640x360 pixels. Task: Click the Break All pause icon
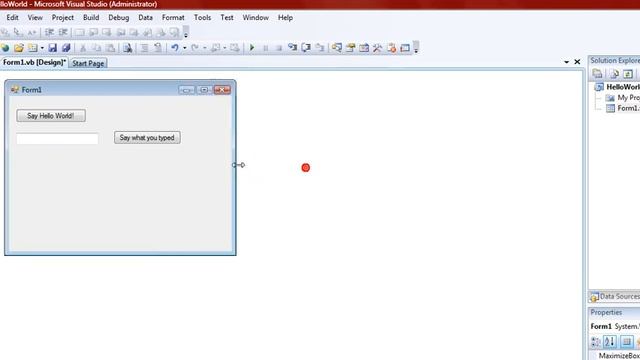[265, 48]
